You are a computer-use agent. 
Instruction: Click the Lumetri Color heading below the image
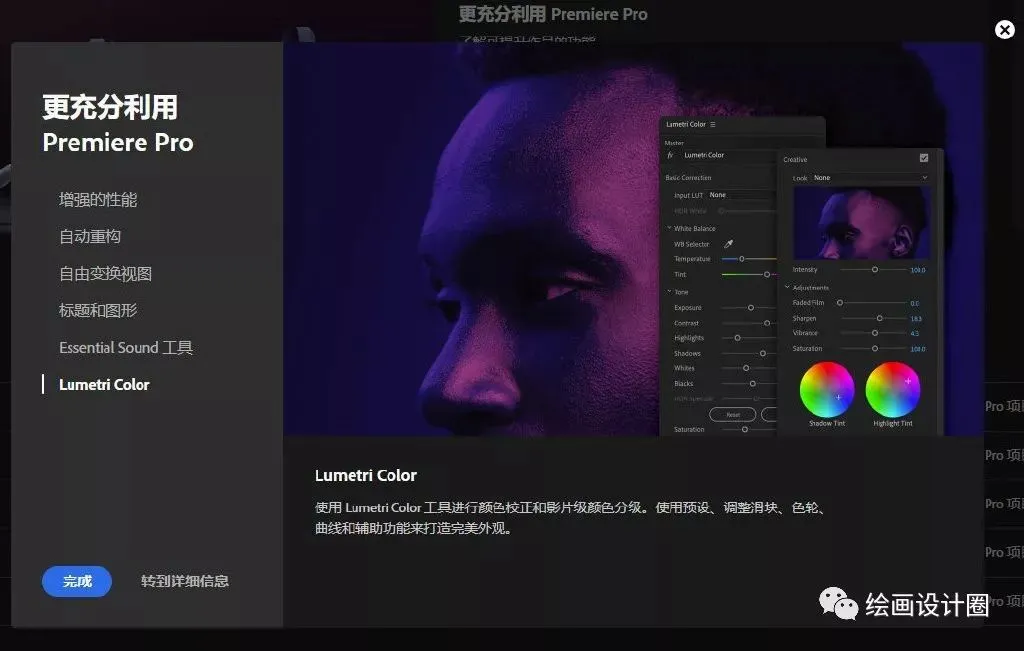366,475
